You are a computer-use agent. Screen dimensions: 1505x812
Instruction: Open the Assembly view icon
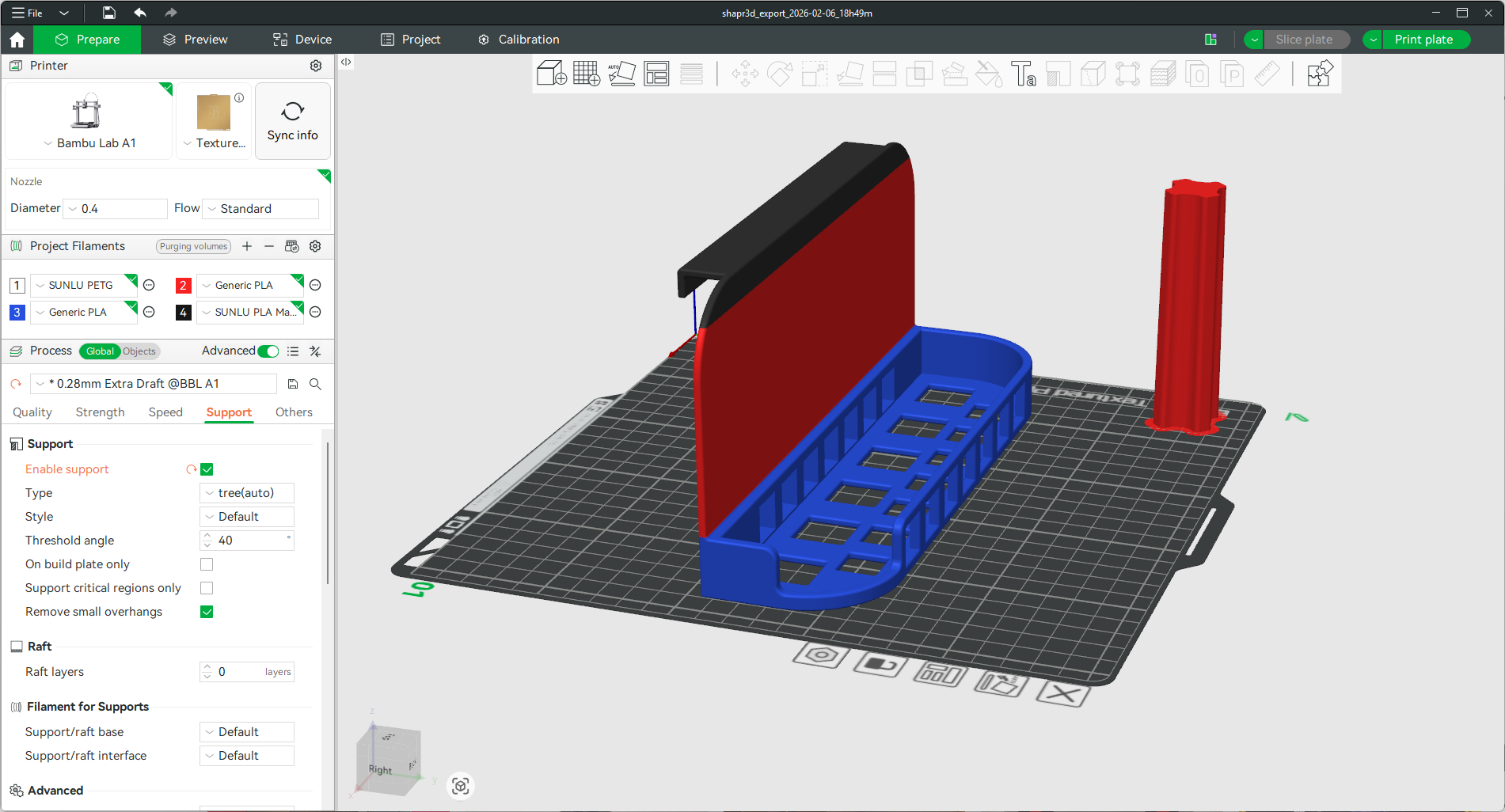click(1320, 74)
